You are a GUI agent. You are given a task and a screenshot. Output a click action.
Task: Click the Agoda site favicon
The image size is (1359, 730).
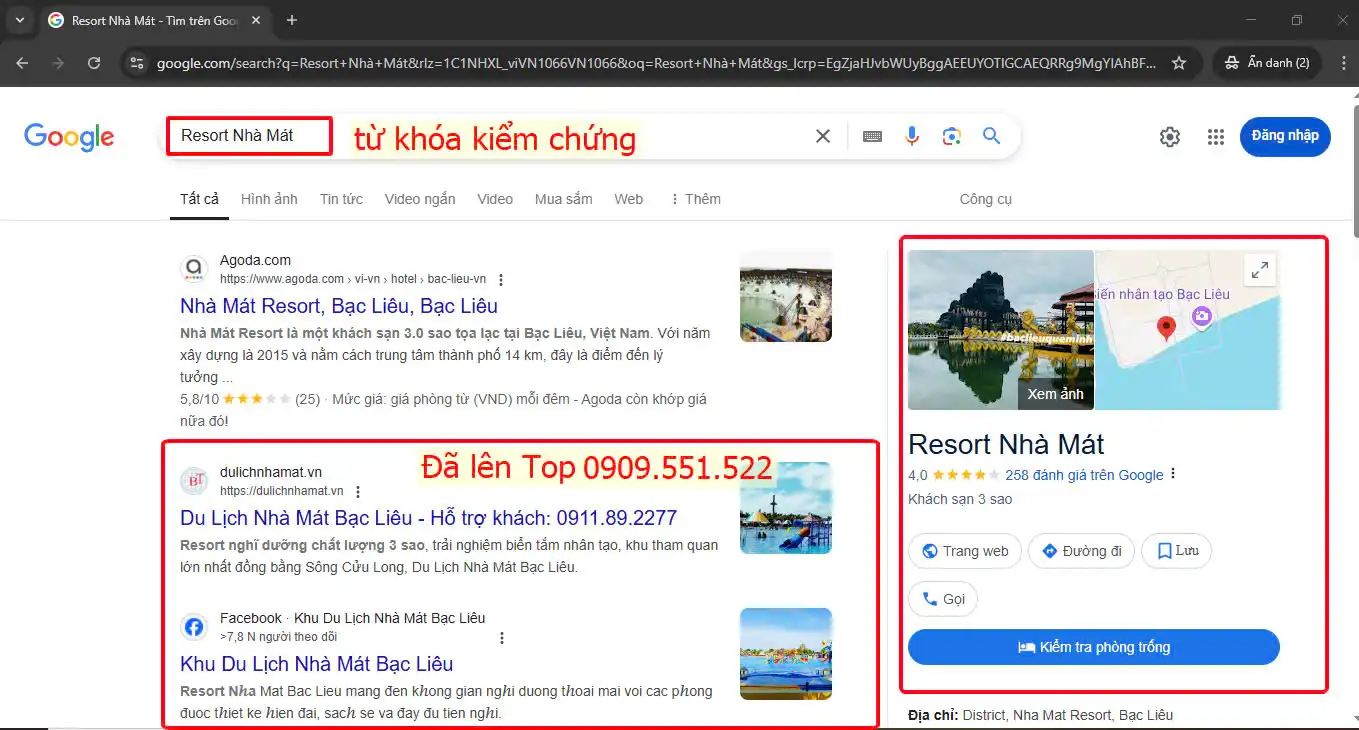click(x=194, y=270)
